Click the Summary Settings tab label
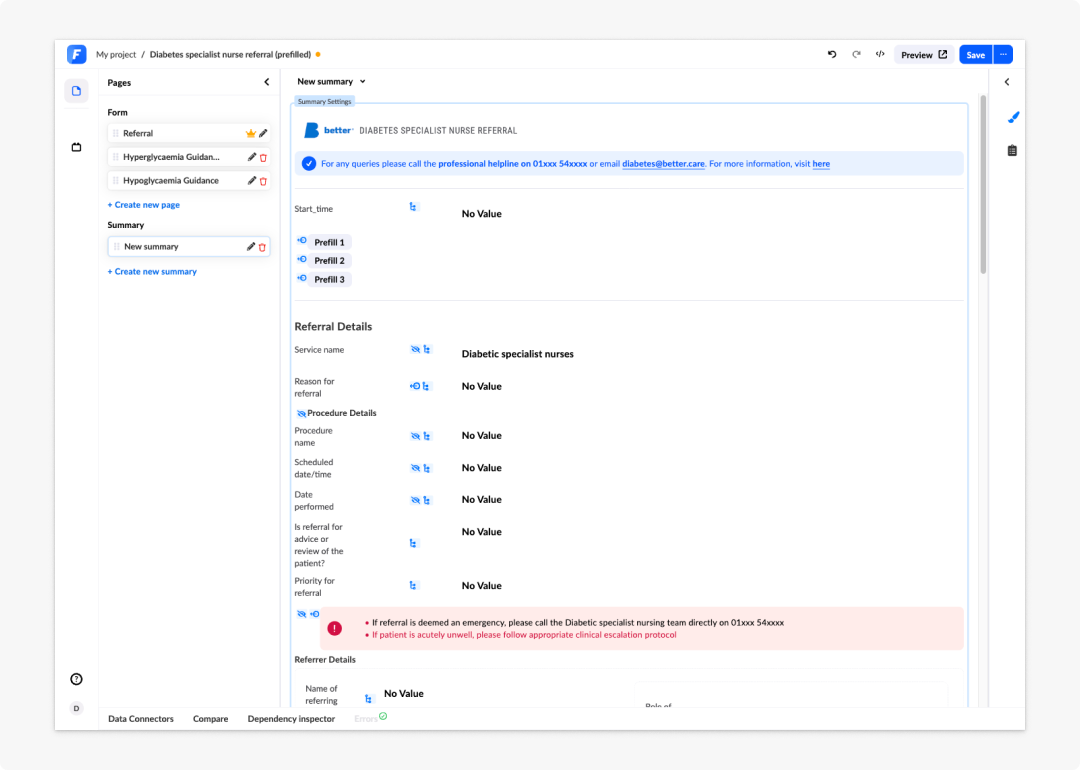 click(x=324, y=101)
